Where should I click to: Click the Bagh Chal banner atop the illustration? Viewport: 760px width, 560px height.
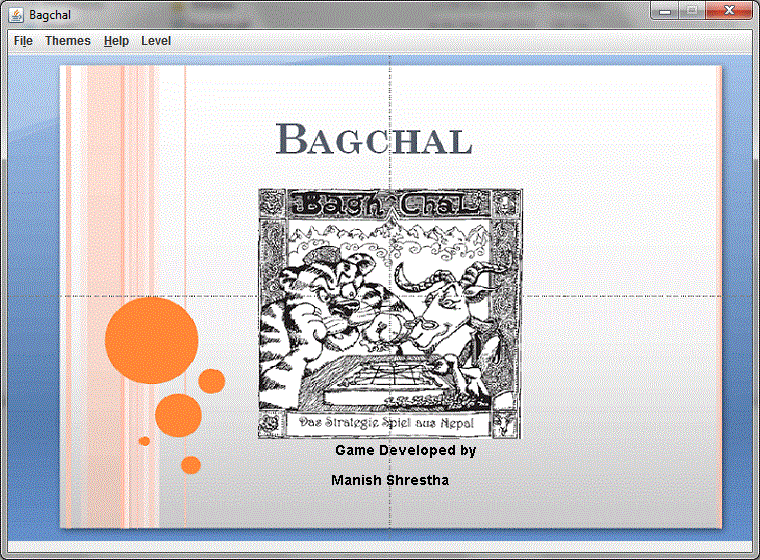pos(390,206)
